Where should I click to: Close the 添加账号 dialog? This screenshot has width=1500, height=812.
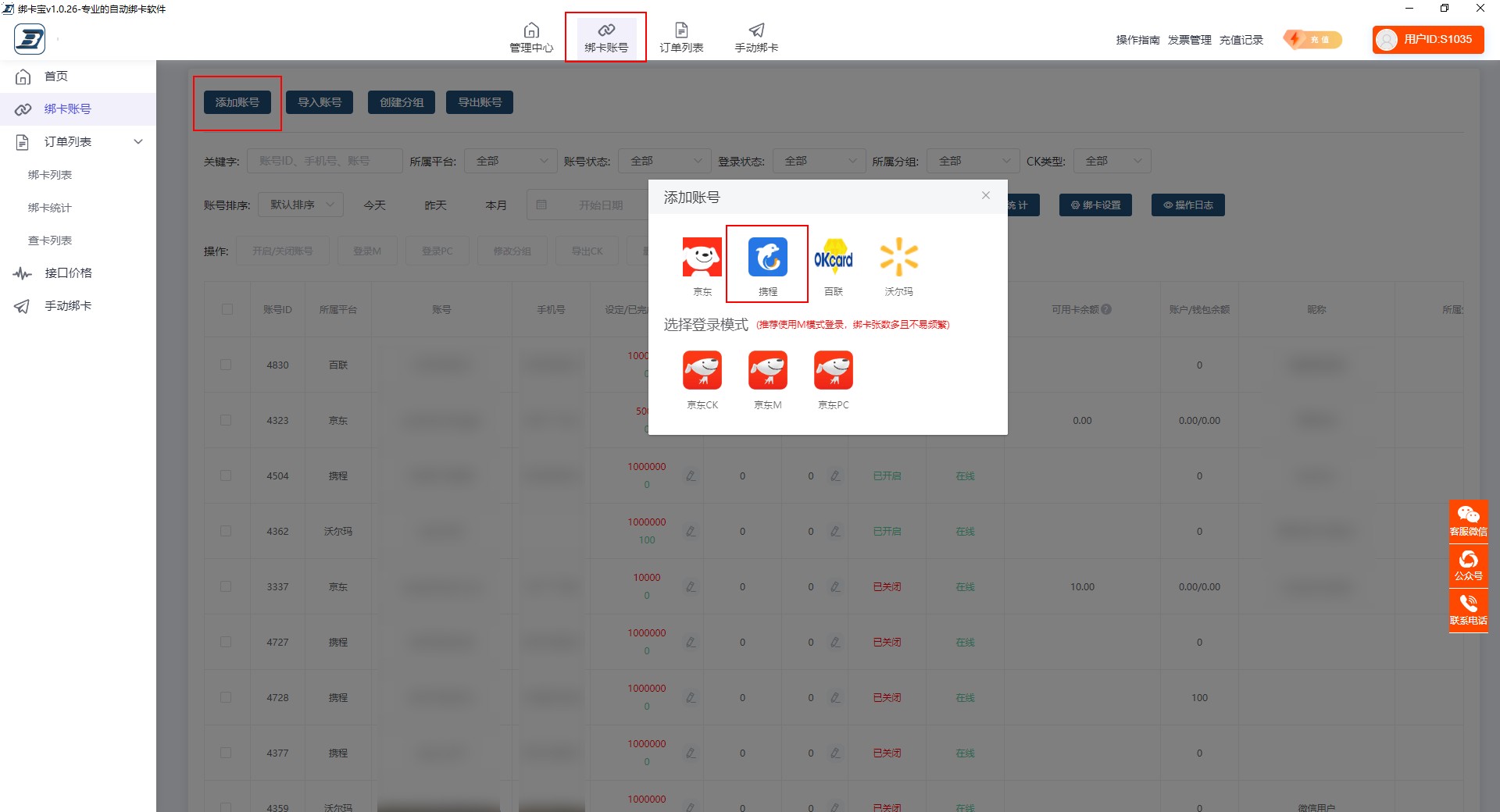[x=986, y=196]
